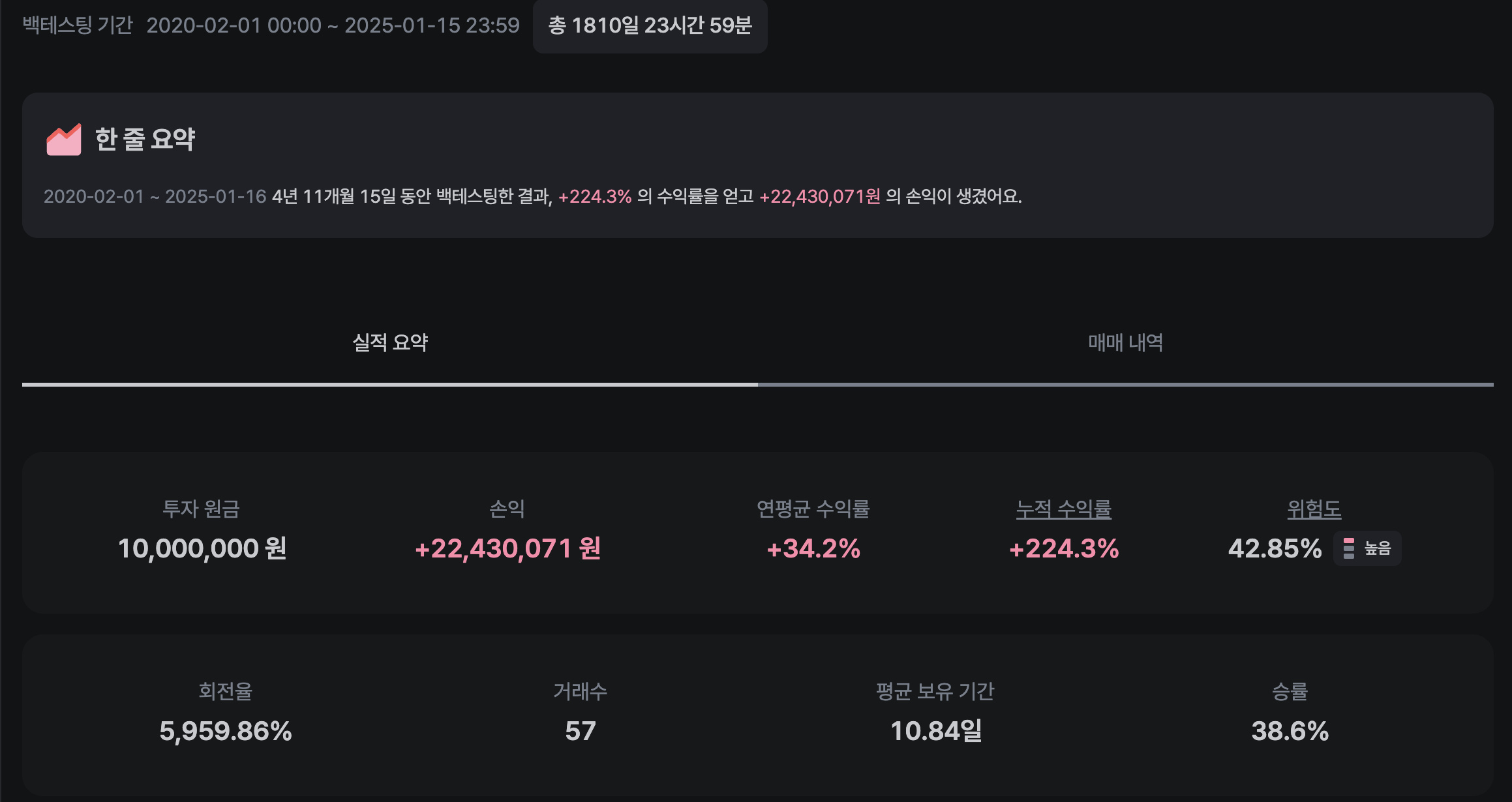Image resolution: width=1512 pixels, height=802 pixels.
Task: Select the 한 줄 요약 heading
Action: pyautogui.click(x=145, y=140)
